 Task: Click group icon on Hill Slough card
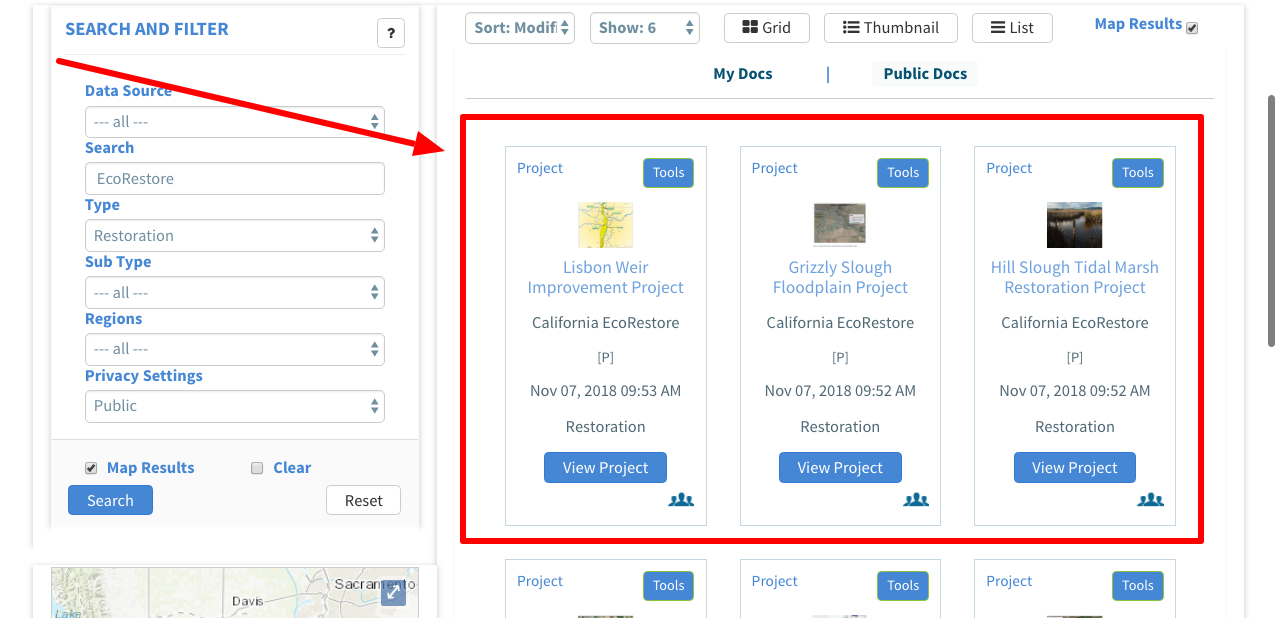[1150, 500]
